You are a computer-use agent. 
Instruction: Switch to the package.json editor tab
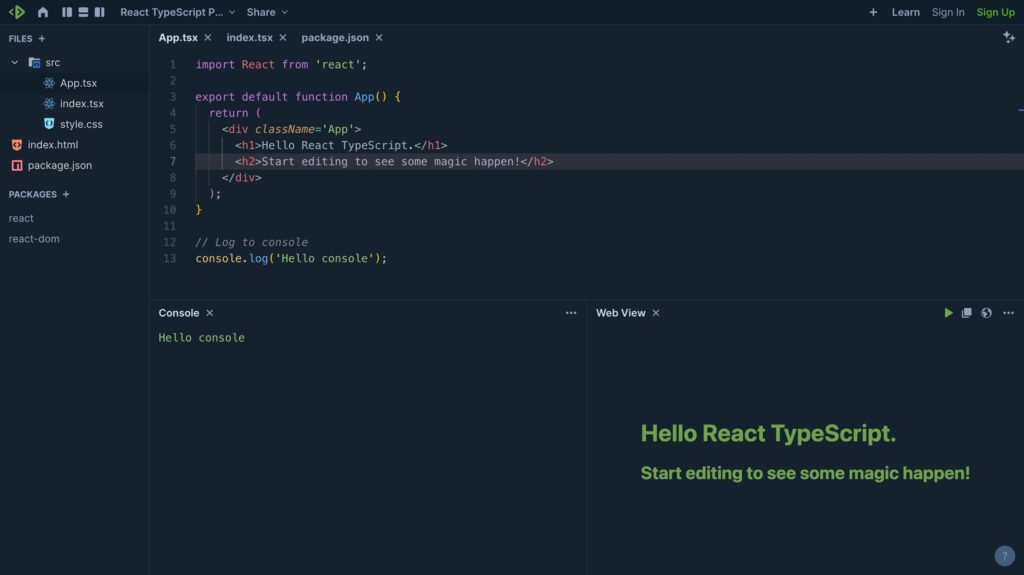[335, 37]
